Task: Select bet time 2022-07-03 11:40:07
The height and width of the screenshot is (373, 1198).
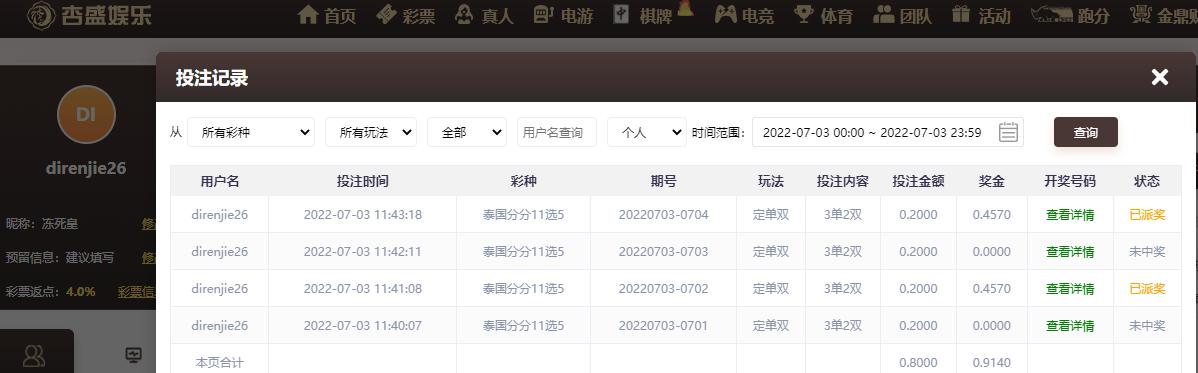Action: [362, 326]
